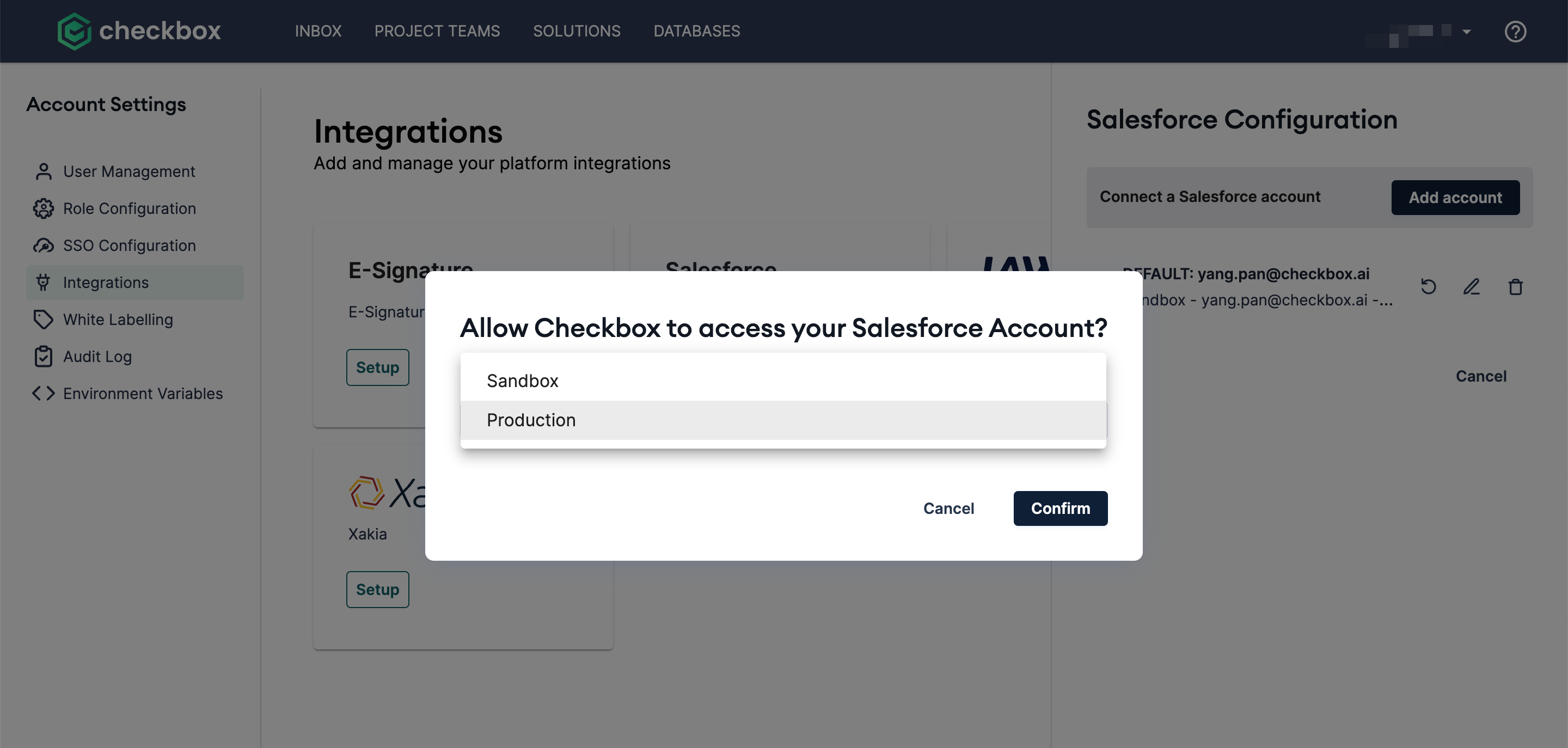Click the Role Configuration gear icon
The image size is (1568, 748).
tap(43, 209)
